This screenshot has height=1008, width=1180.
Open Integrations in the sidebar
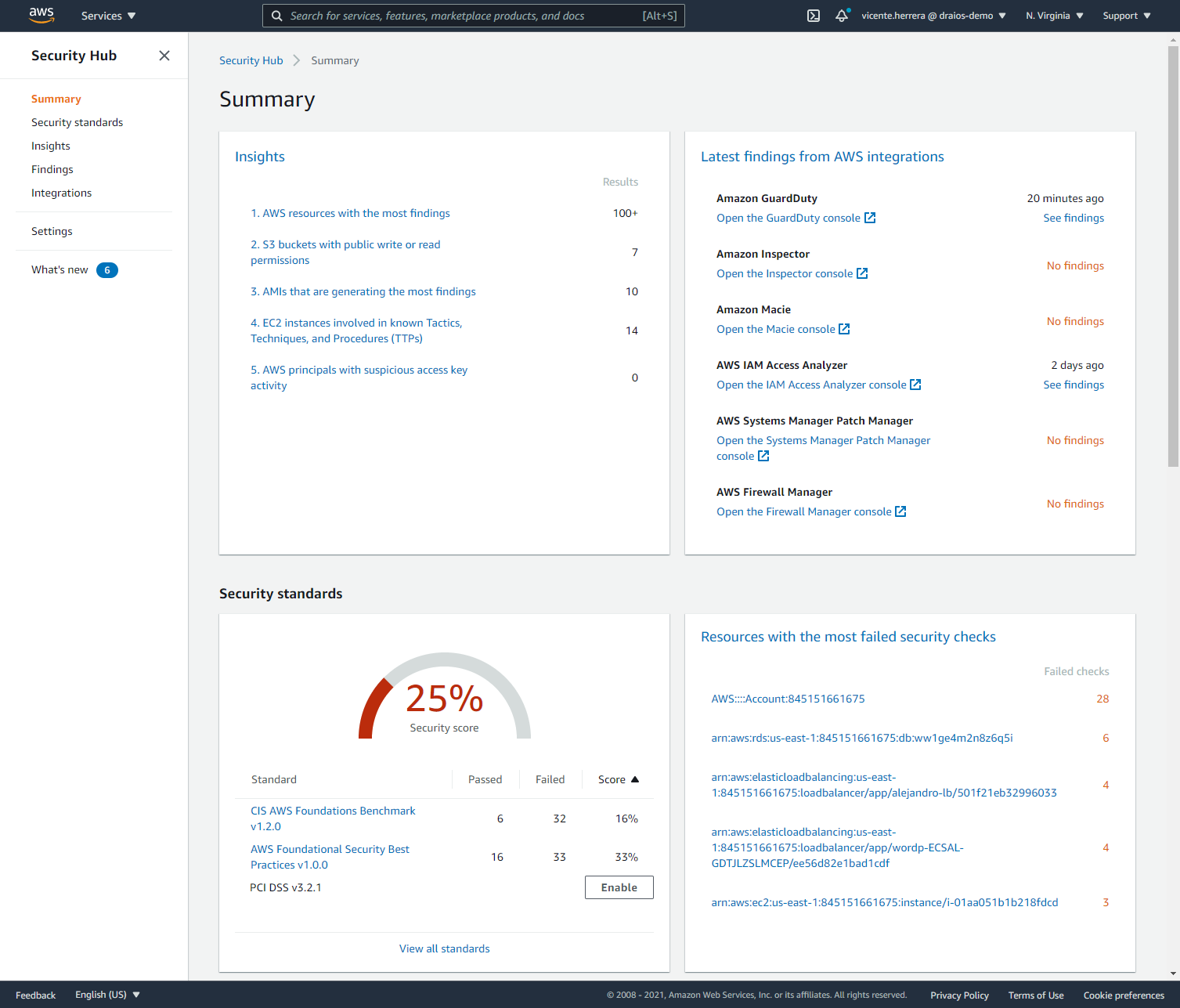pyautogui.click(x=61, y=193)
